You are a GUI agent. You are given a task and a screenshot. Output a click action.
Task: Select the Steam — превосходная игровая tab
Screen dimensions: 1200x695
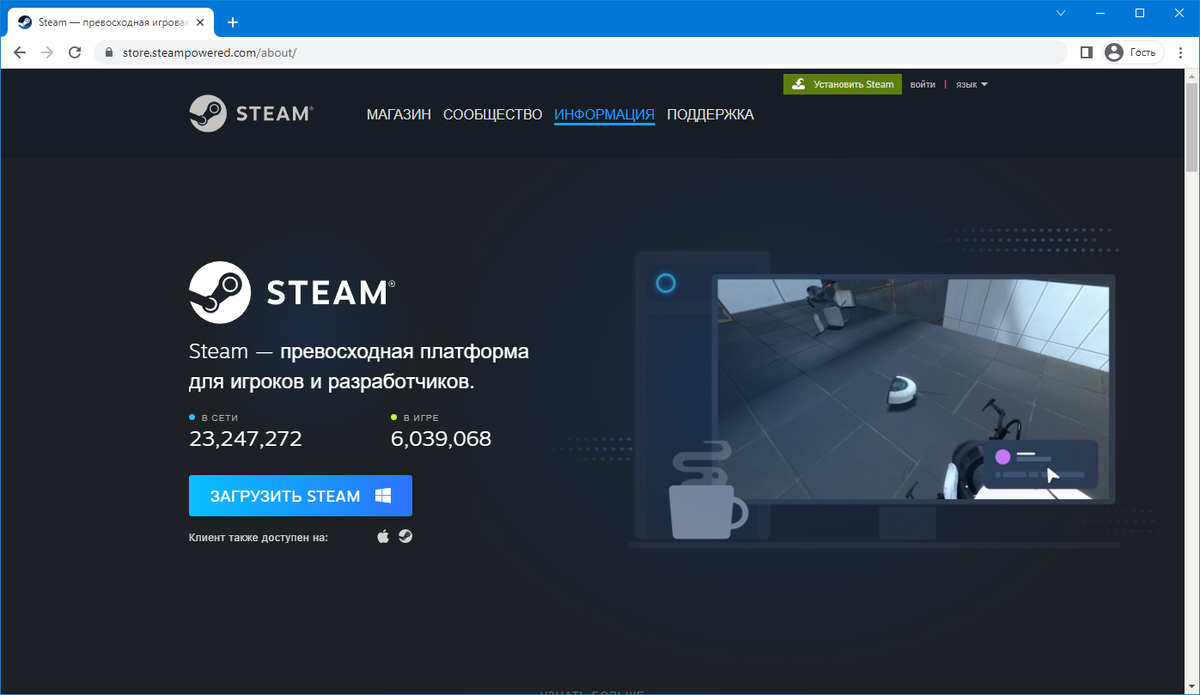[x=110, y=22]
